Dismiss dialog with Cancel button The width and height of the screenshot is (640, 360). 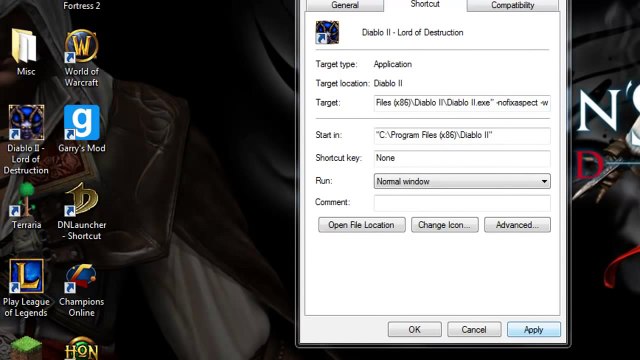point(474,329)
